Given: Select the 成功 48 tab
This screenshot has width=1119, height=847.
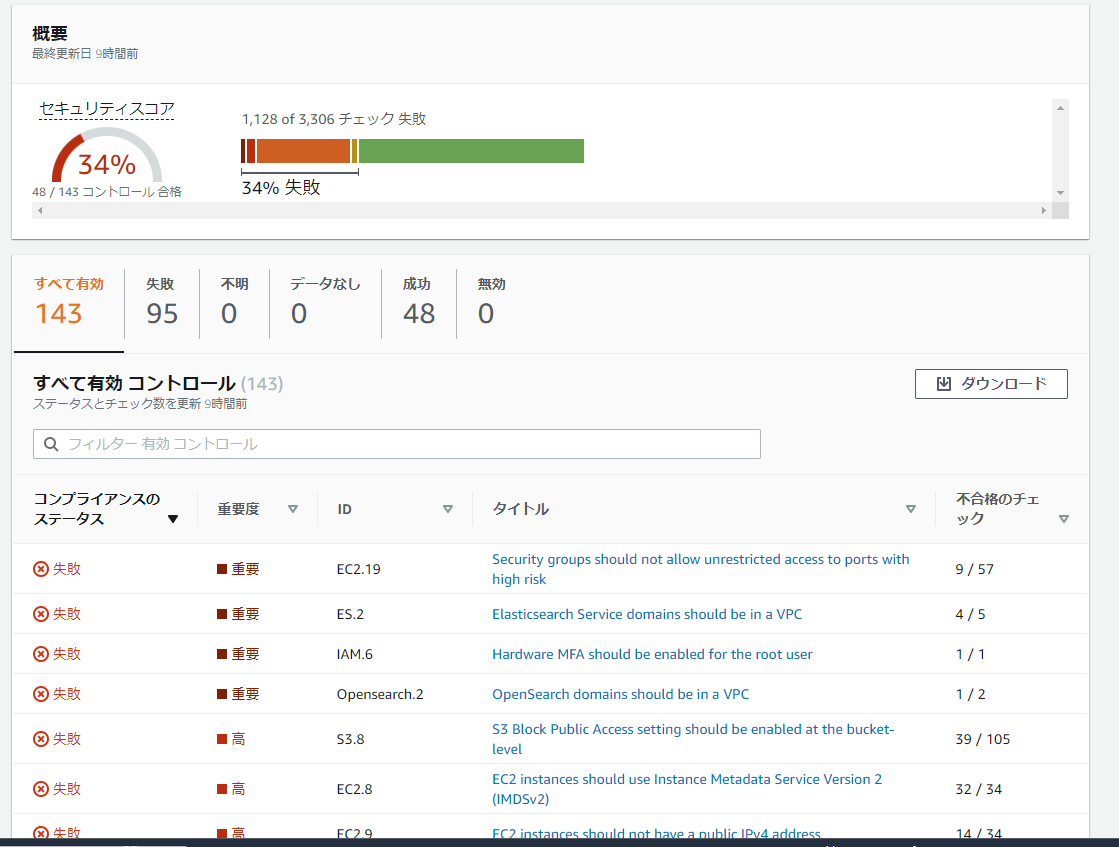Looking at the screenshot, I should coord(419,303).
